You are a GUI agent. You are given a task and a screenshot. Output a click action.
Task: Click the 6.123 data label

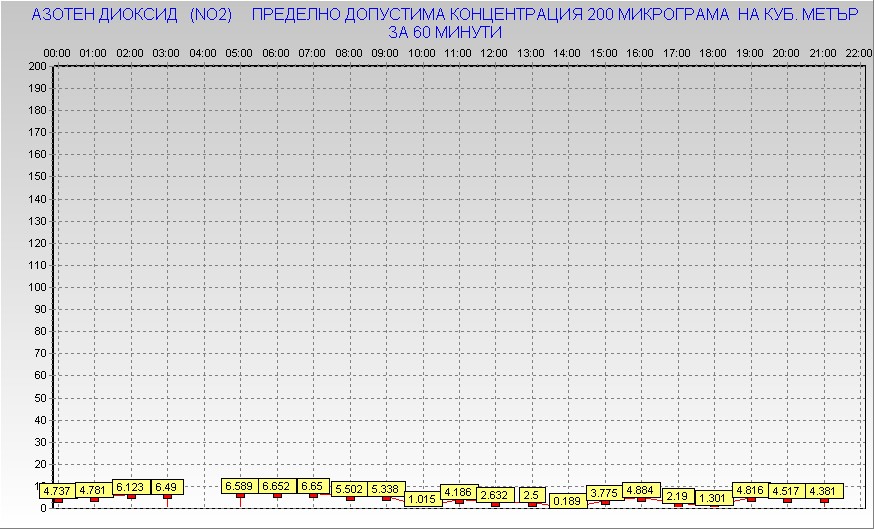(131, 487)
